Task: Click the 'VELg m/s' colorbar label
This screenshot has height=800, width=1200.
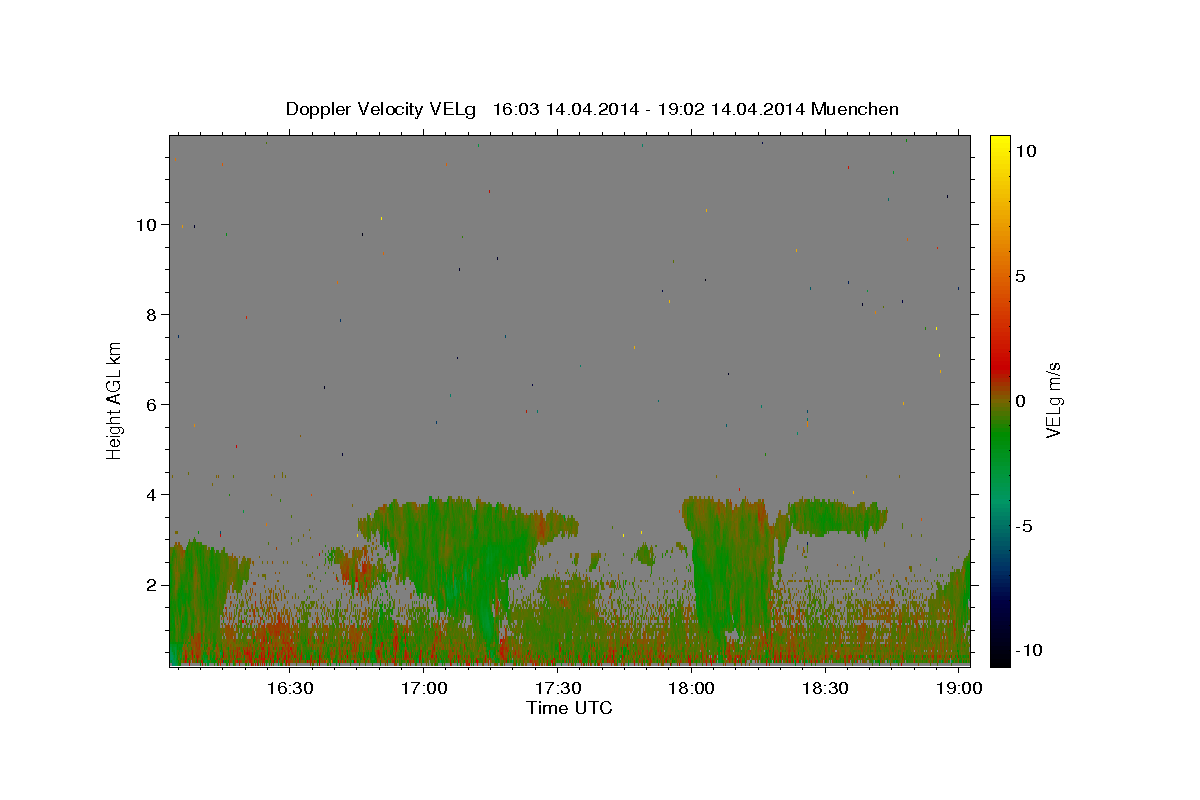Action: [x=1053, y=400]
